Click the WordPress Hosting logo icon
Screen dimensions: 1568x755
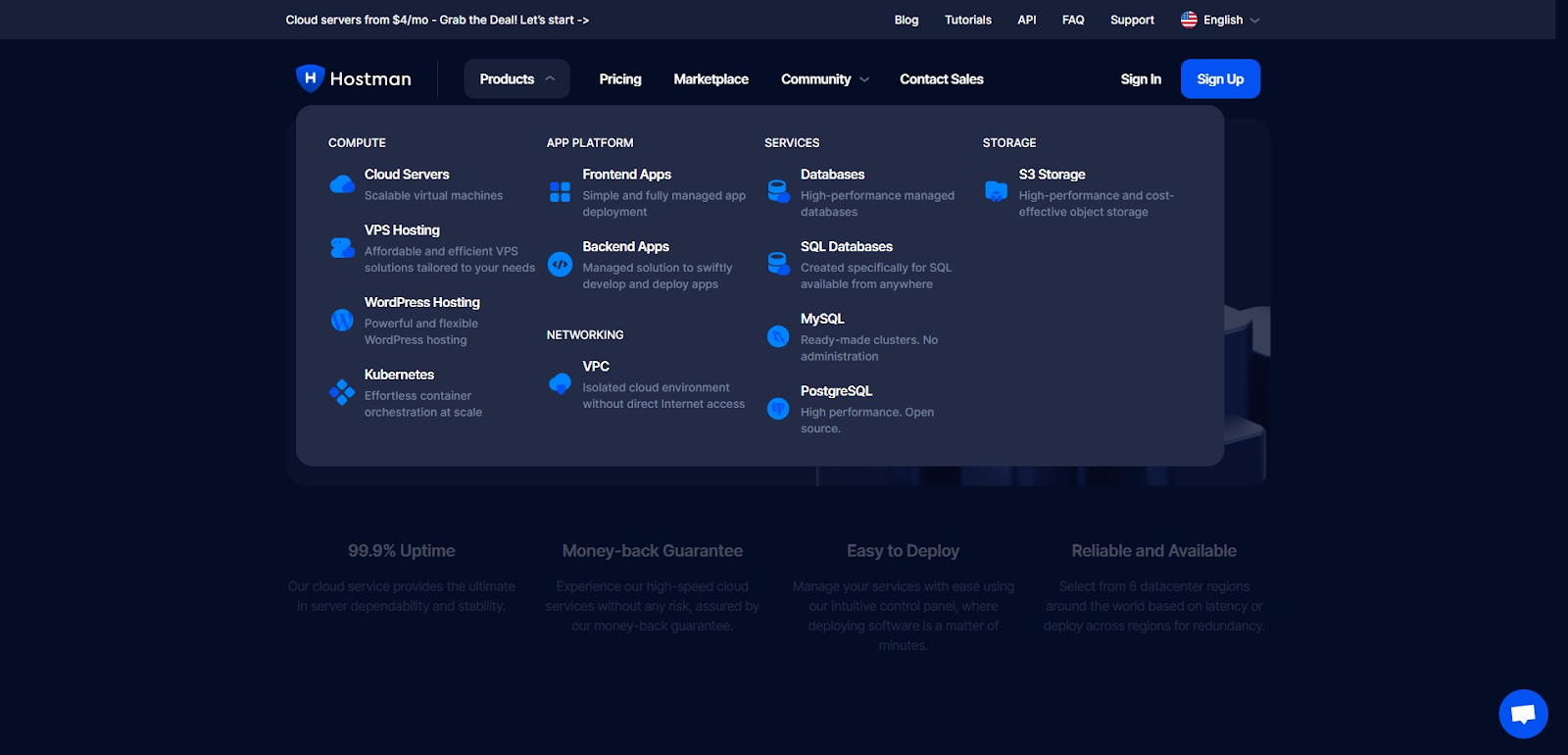pyautogui.click(x=342, y=321)
